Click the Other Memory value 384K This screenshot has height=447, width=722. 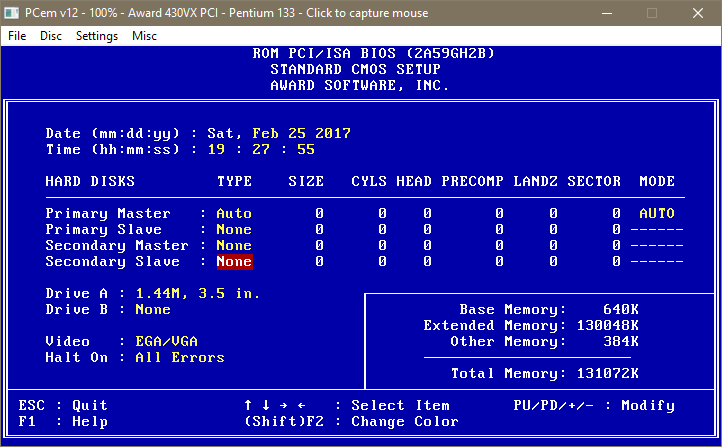(621, 341)
